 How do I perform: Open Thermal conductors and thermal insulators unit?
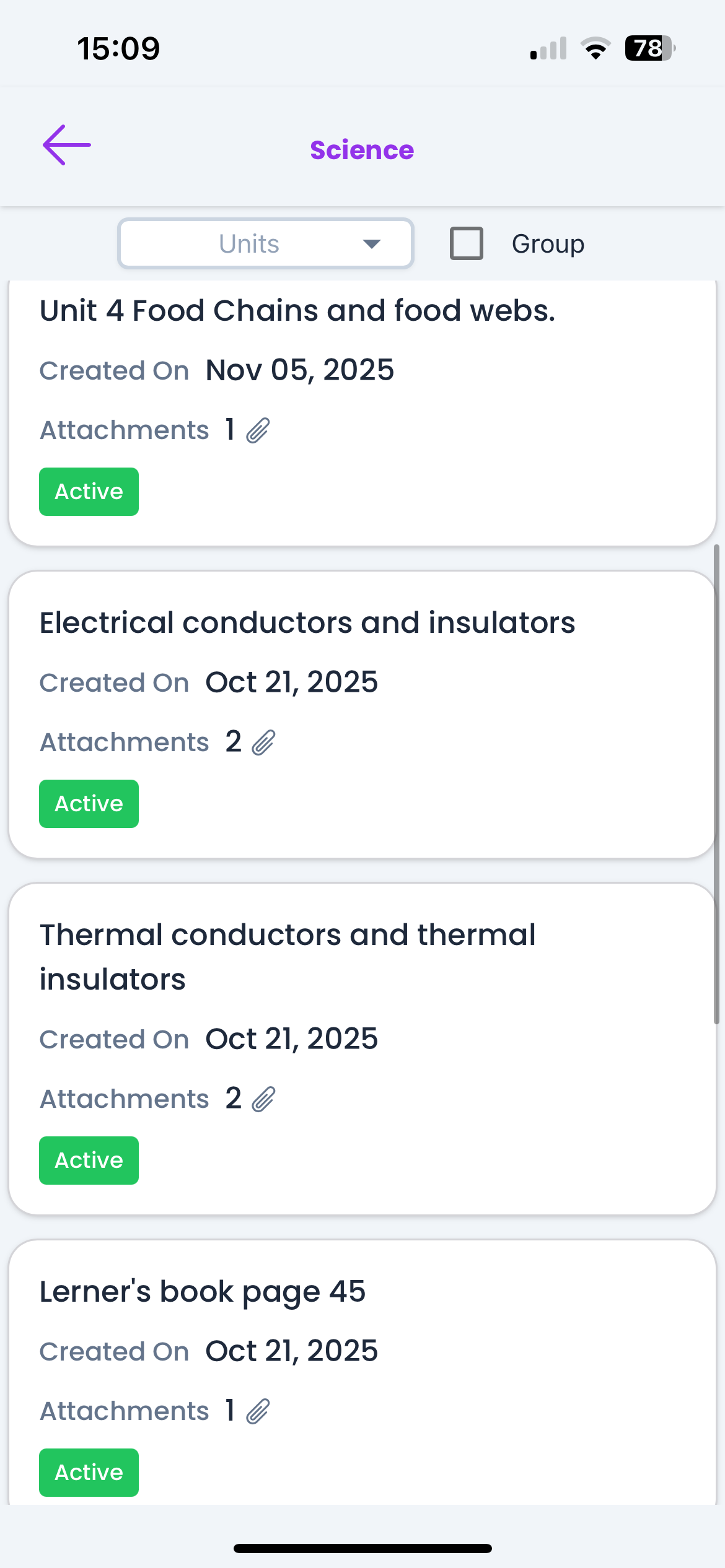pyautogui.click(x=288, y=957)
